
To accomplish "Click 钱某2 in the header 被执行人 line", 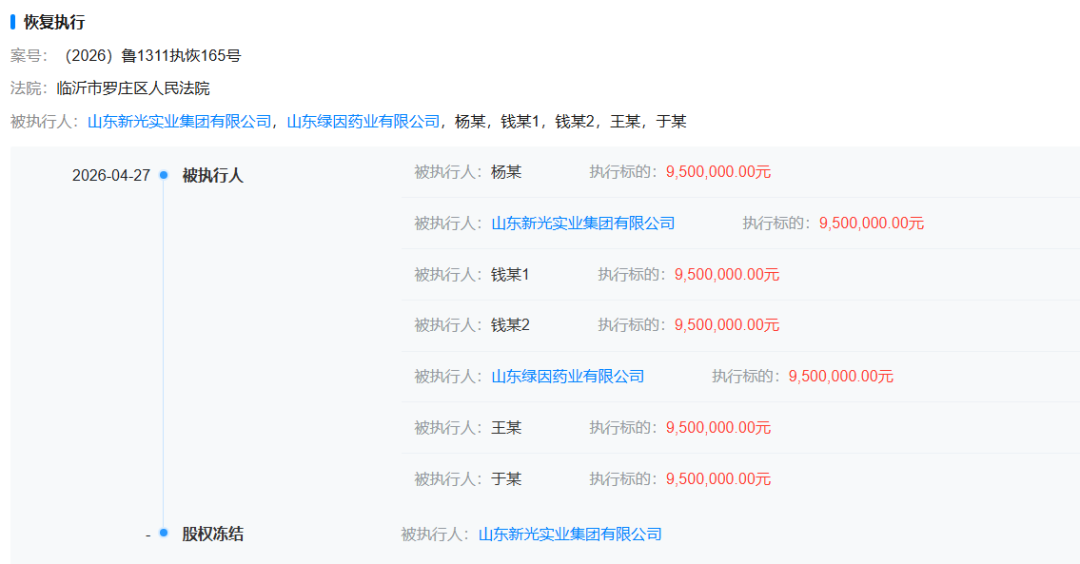I will tap(574, 122).
